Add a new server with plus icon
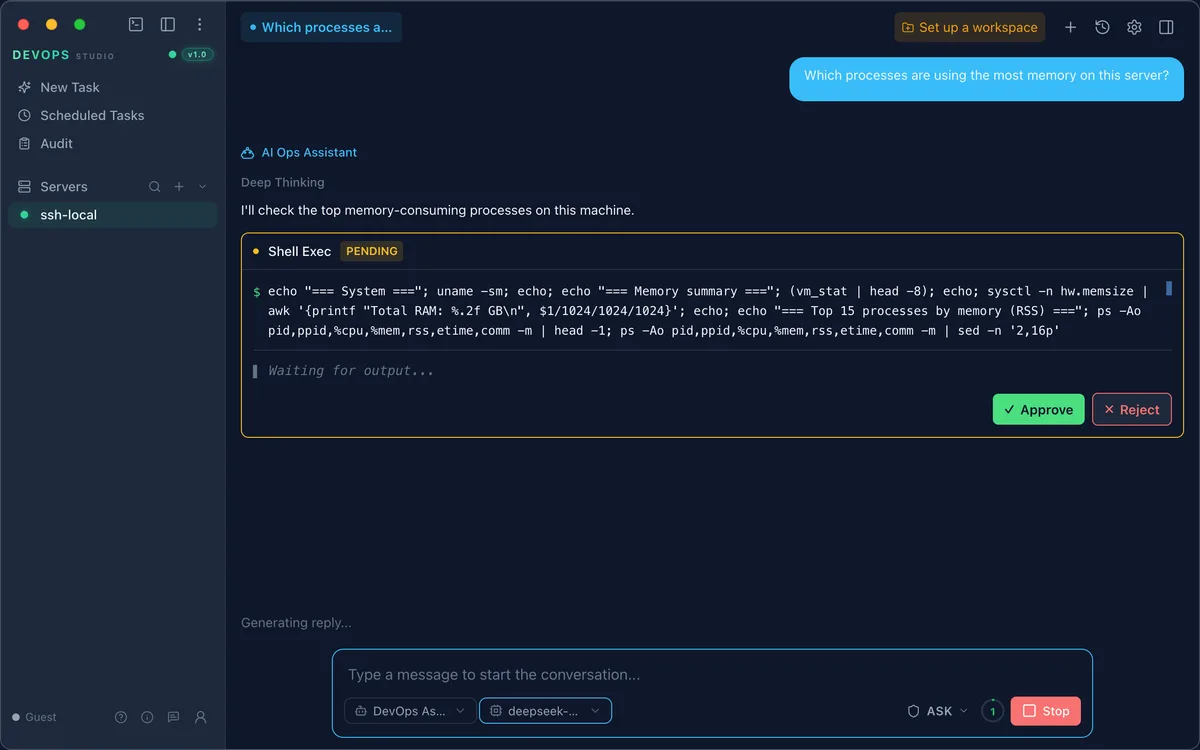The width and height of the screenshot is (1200, 750). [x=179, y=187]
